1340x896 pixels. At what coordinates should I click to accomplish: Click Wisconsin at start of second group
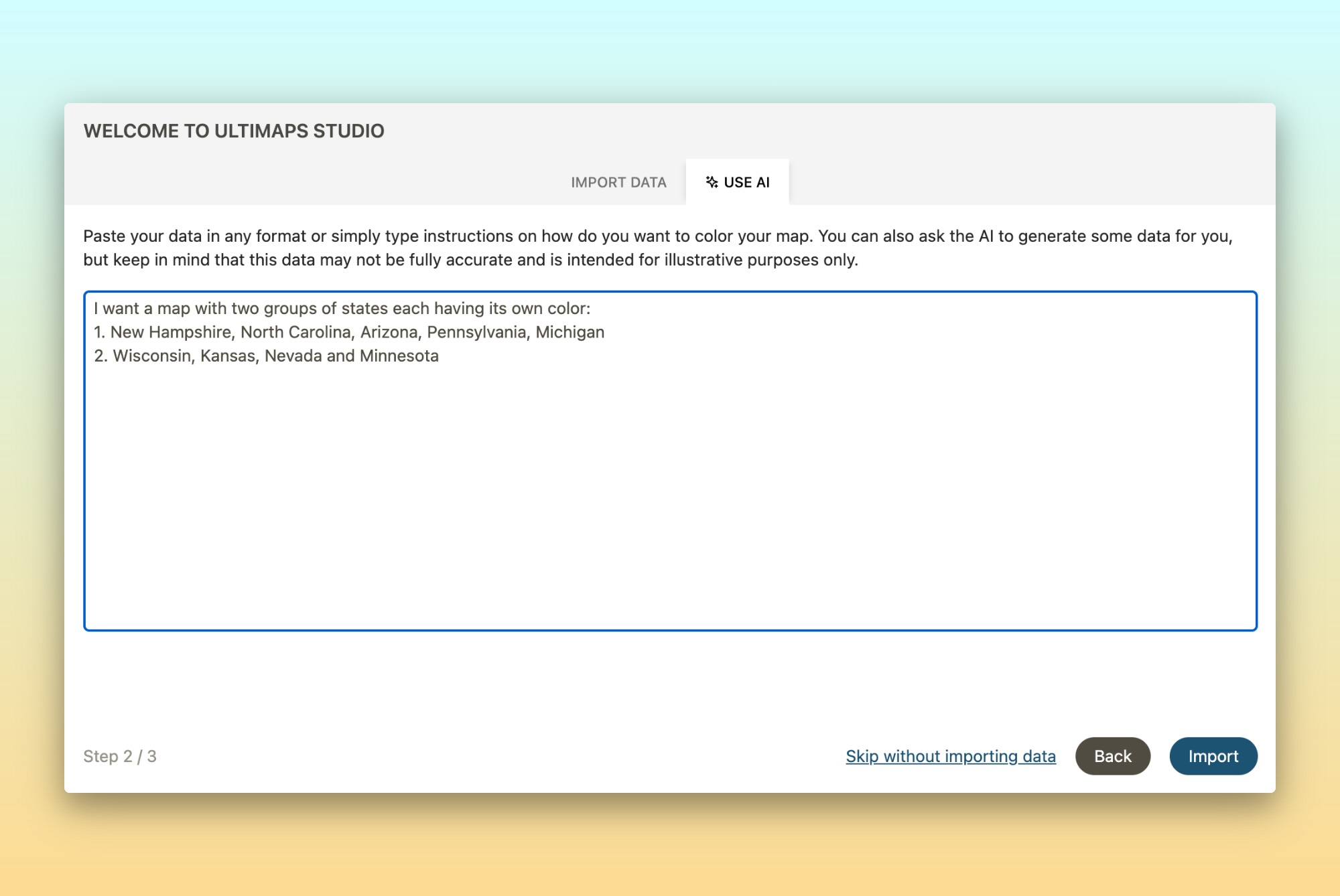[152, 356]
